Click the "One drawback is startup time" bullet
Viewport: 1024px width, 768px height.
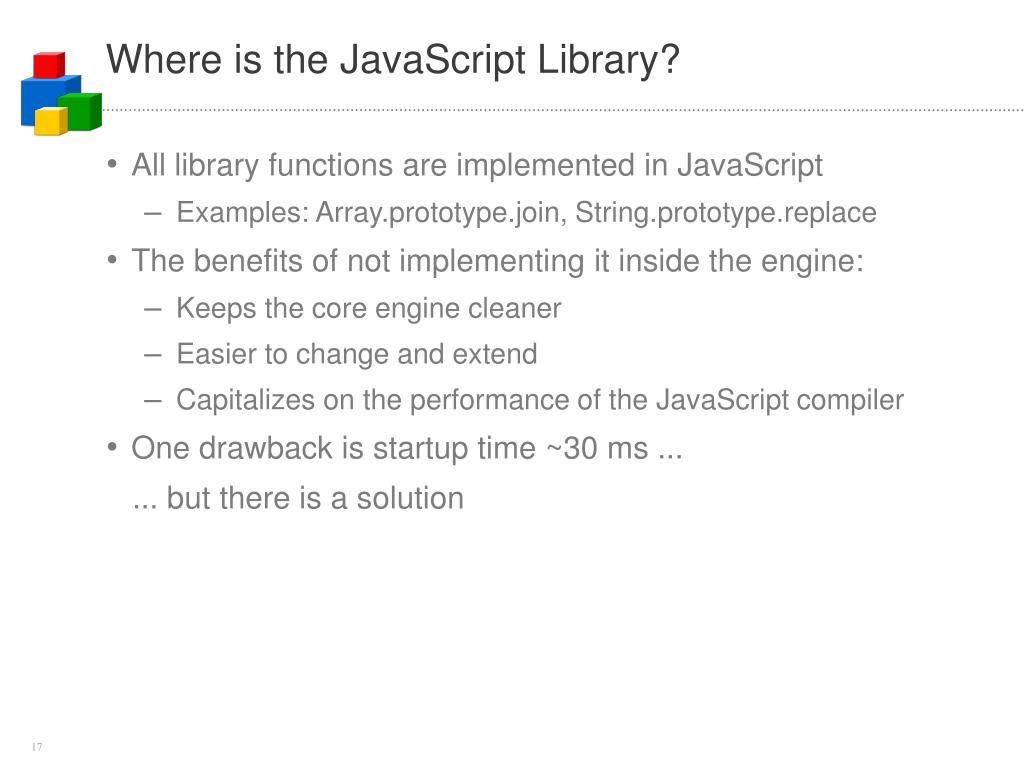[406, 448]
